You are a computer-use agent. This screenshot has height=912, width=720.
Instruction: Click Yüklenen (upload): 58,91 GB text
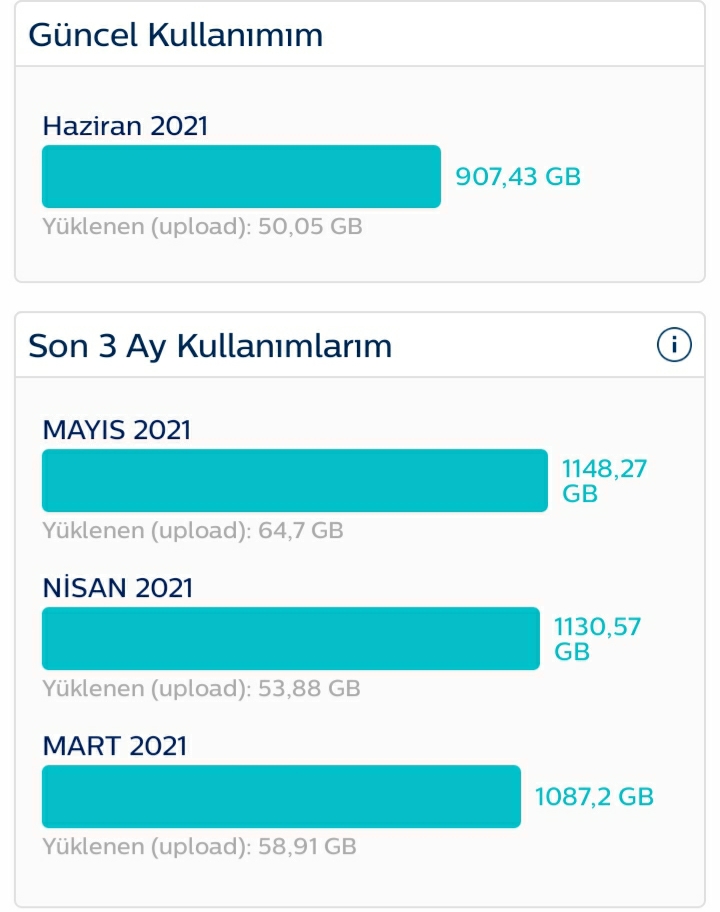click(199, 847)
